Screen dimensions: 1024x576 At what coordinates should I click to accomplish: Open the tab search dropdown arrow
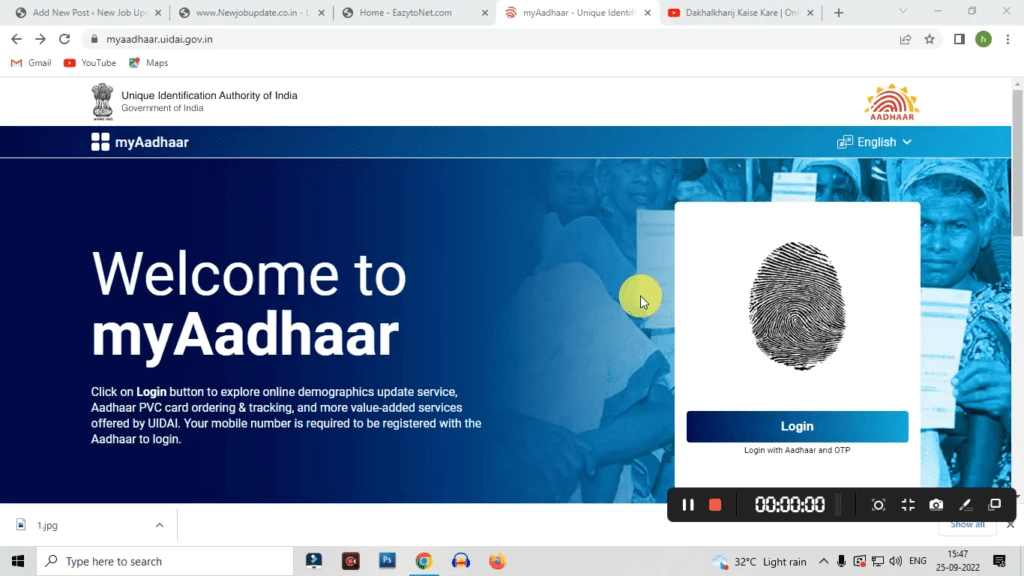coord(903,11)
